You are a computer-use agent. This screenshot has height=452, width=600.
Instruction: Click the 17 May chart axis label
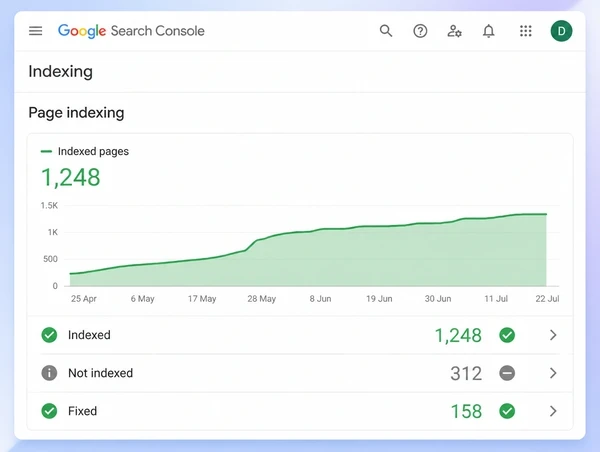pyautogui.click(x=202, y=299)
